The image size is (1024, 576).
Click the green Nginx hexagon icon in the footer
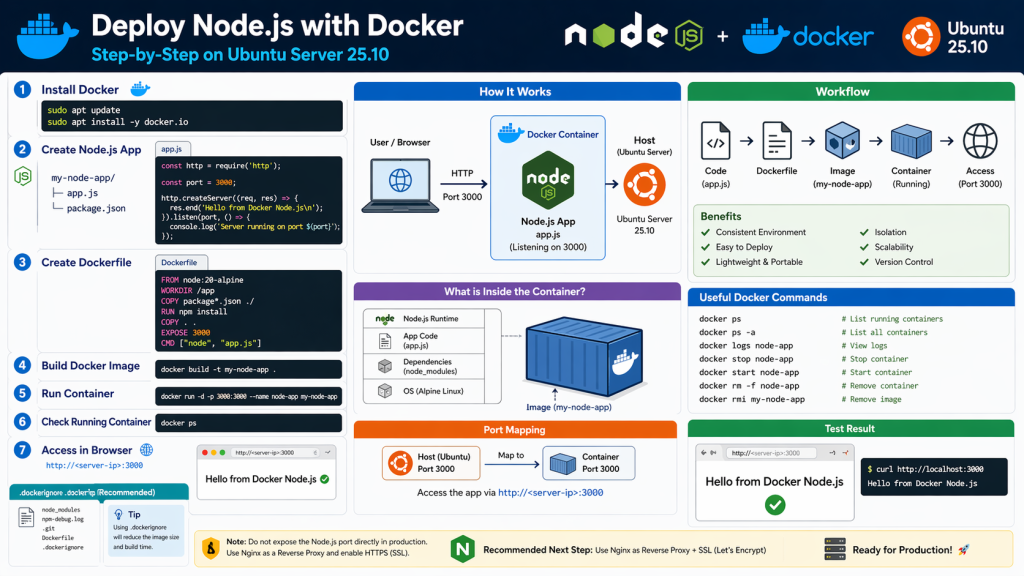[462, 550]
